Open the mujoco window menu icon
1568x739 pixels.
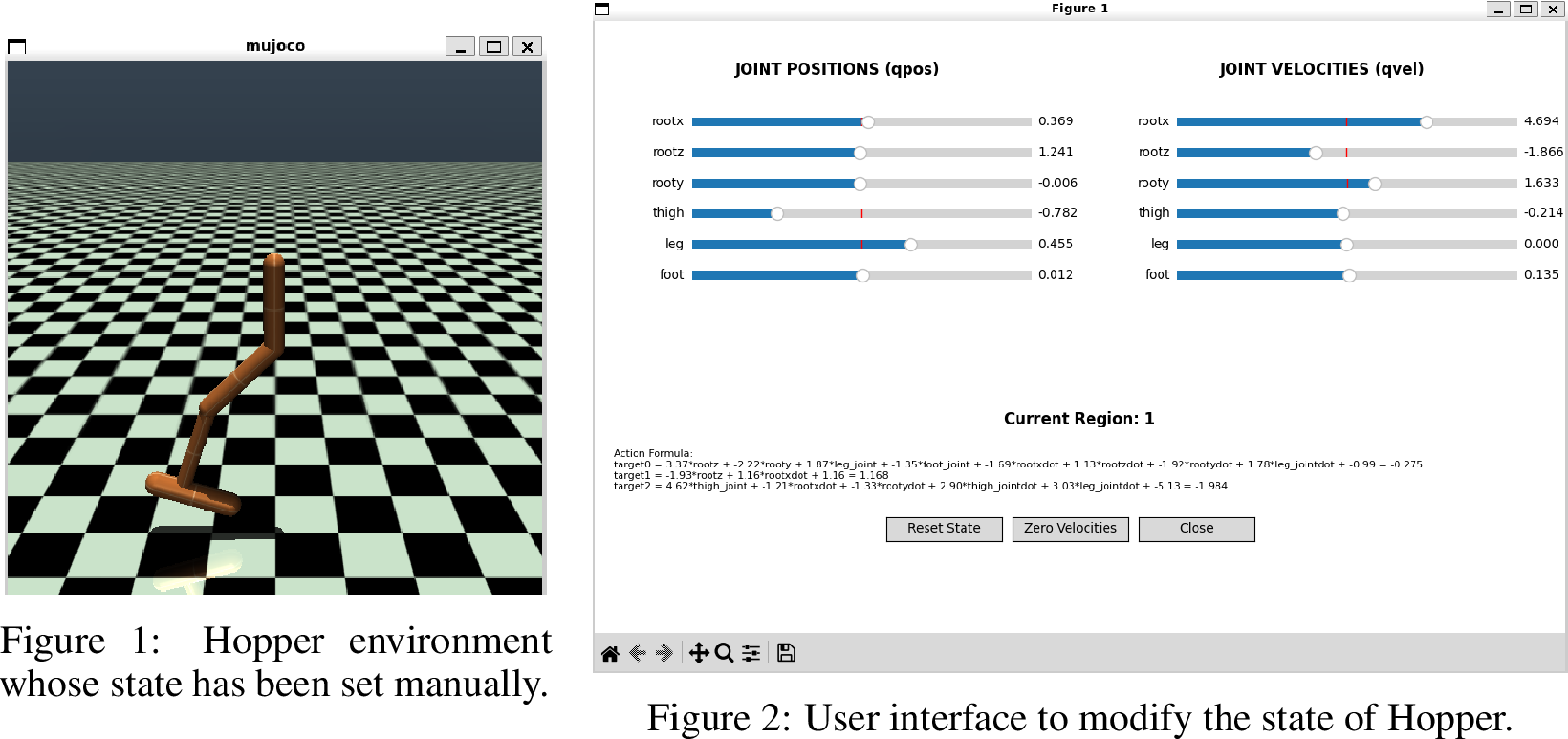pyautogui.click(x=17, y=47)
